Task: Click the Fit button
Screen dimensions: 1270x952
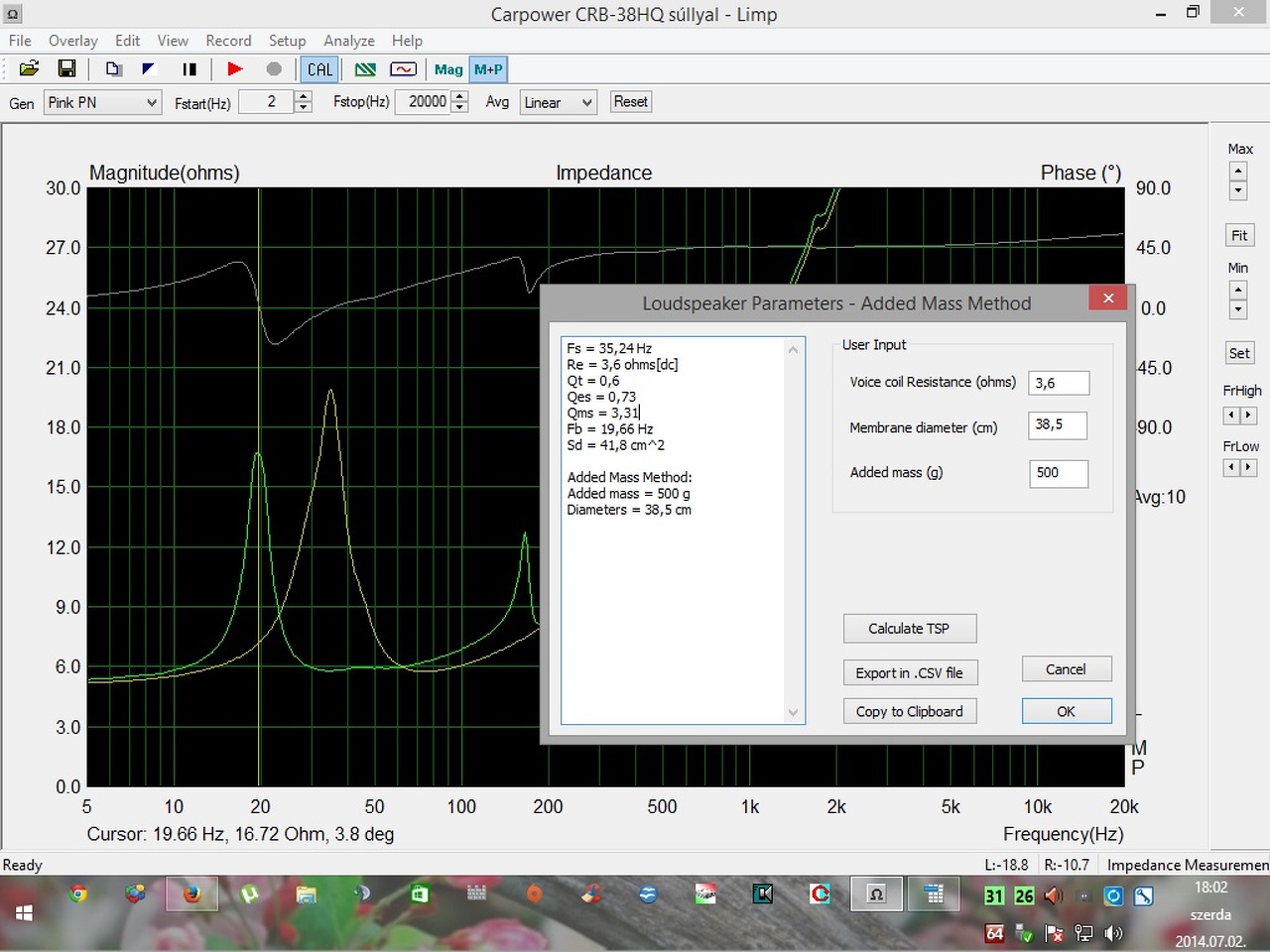Action: (x=1239, y=235)
